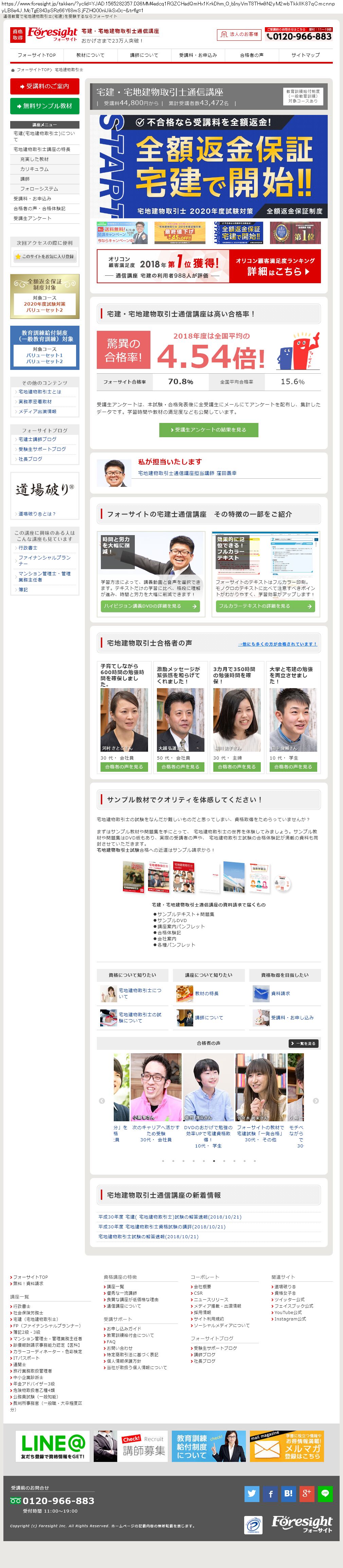Open 受講料・お申込み navigation menu item
The image size is (343, 1568).
coord(198,55)
